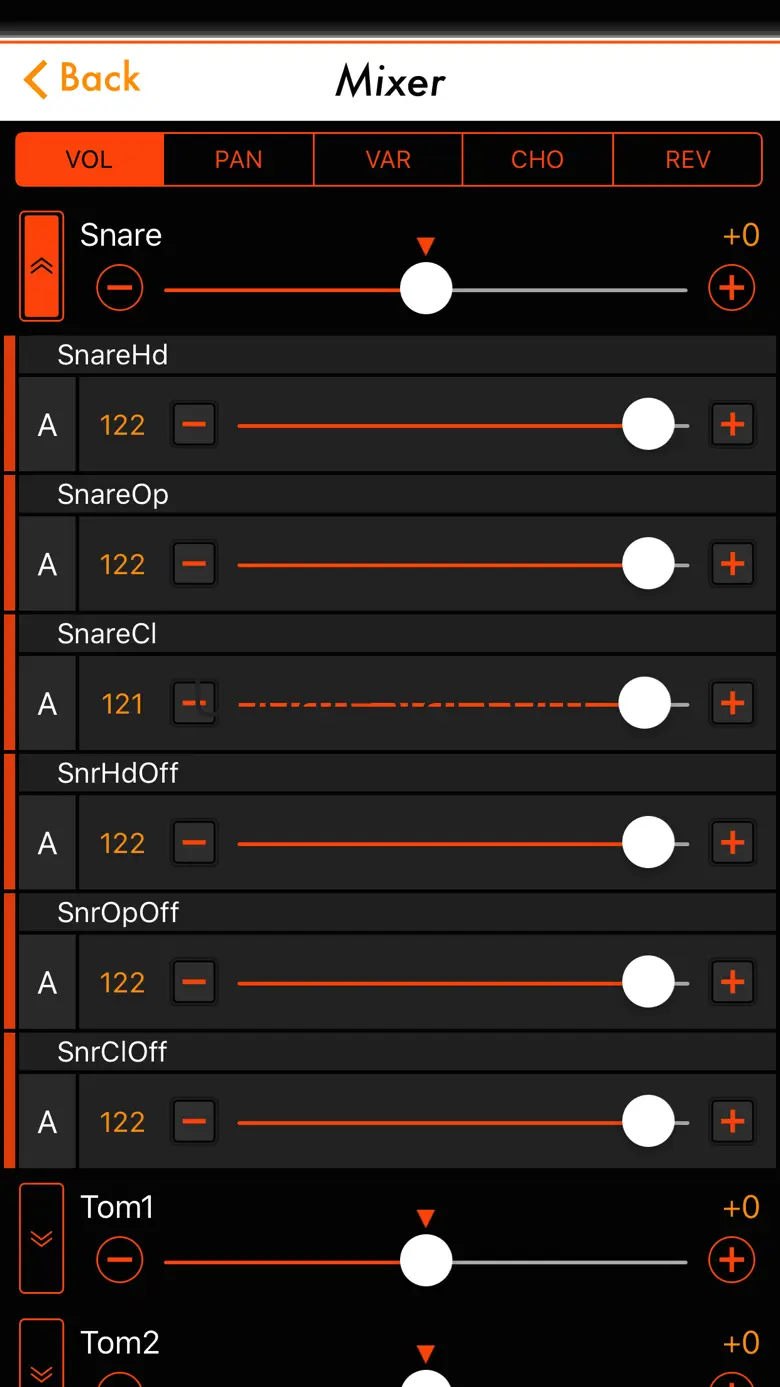Image resolution: width=780 pixels, height=1387 pixels.
Task: Decrease SnareOp volume with minus icon
Action: tap(194, 564)
